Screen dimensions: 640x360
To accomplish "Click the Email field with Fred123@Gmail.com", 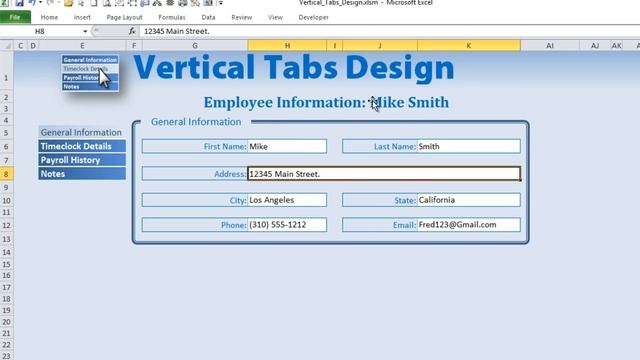I will (x=469, y=225).
